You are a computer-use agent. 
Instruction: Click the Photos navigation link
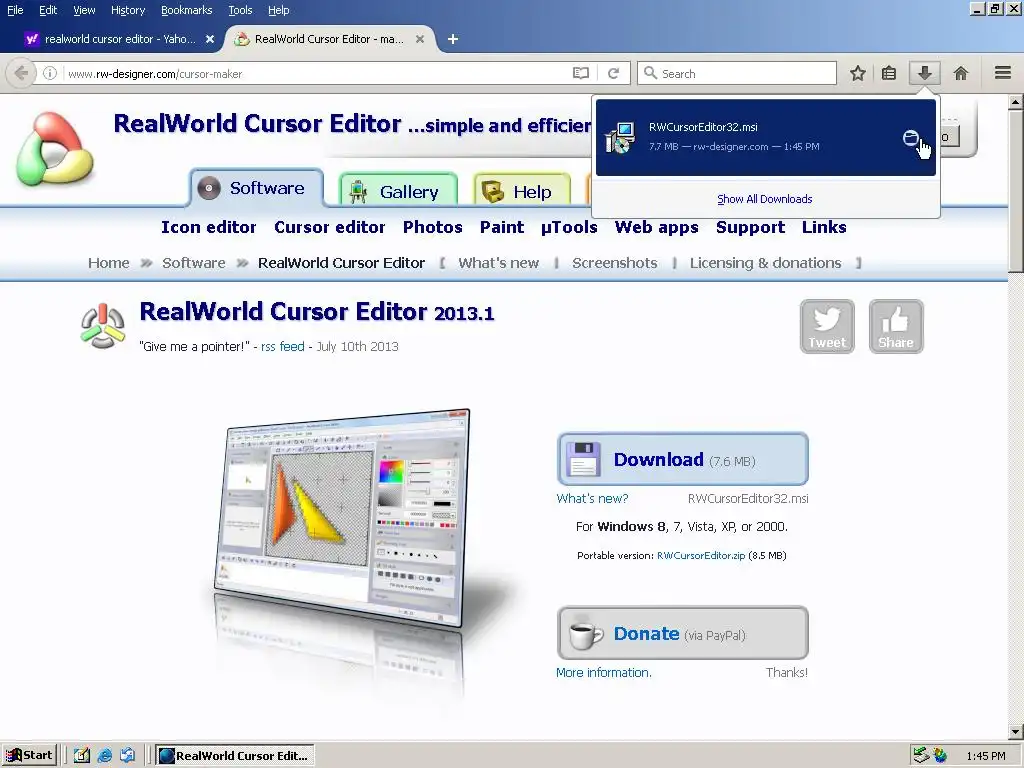point(432,227)
